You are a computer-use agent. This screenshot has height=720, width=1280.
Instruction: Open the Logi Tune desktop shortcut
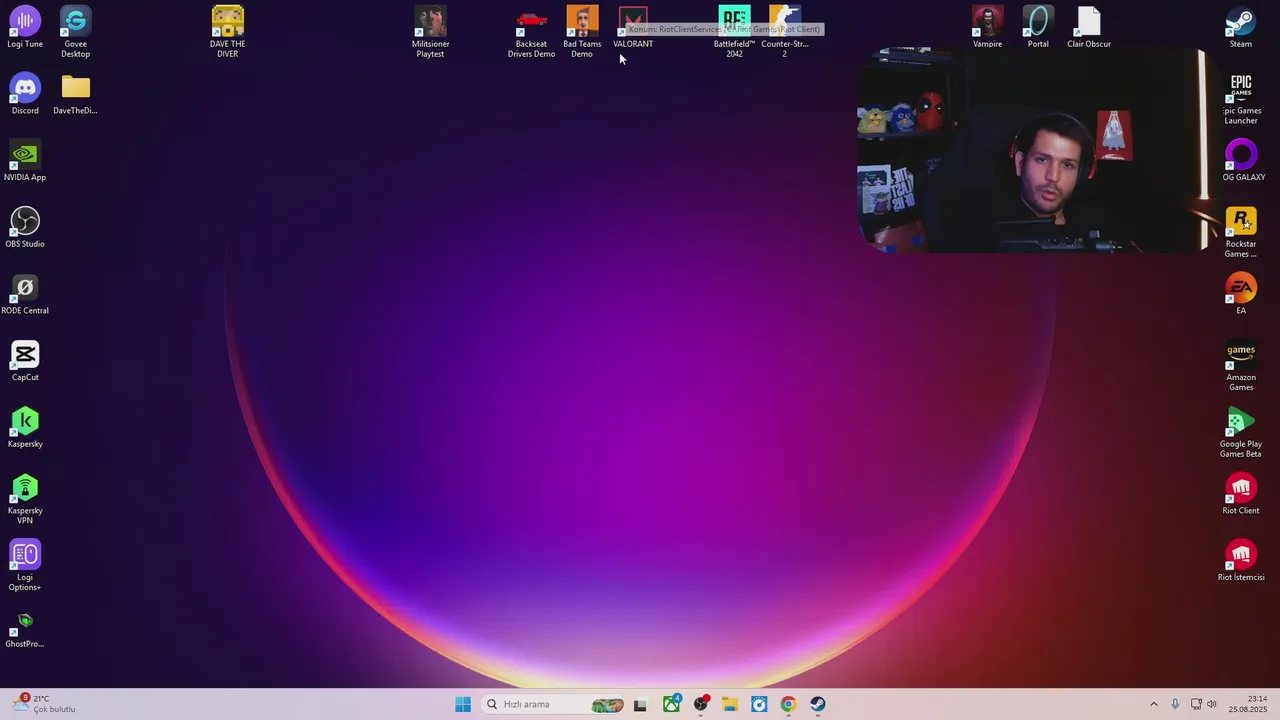point(25,28)
